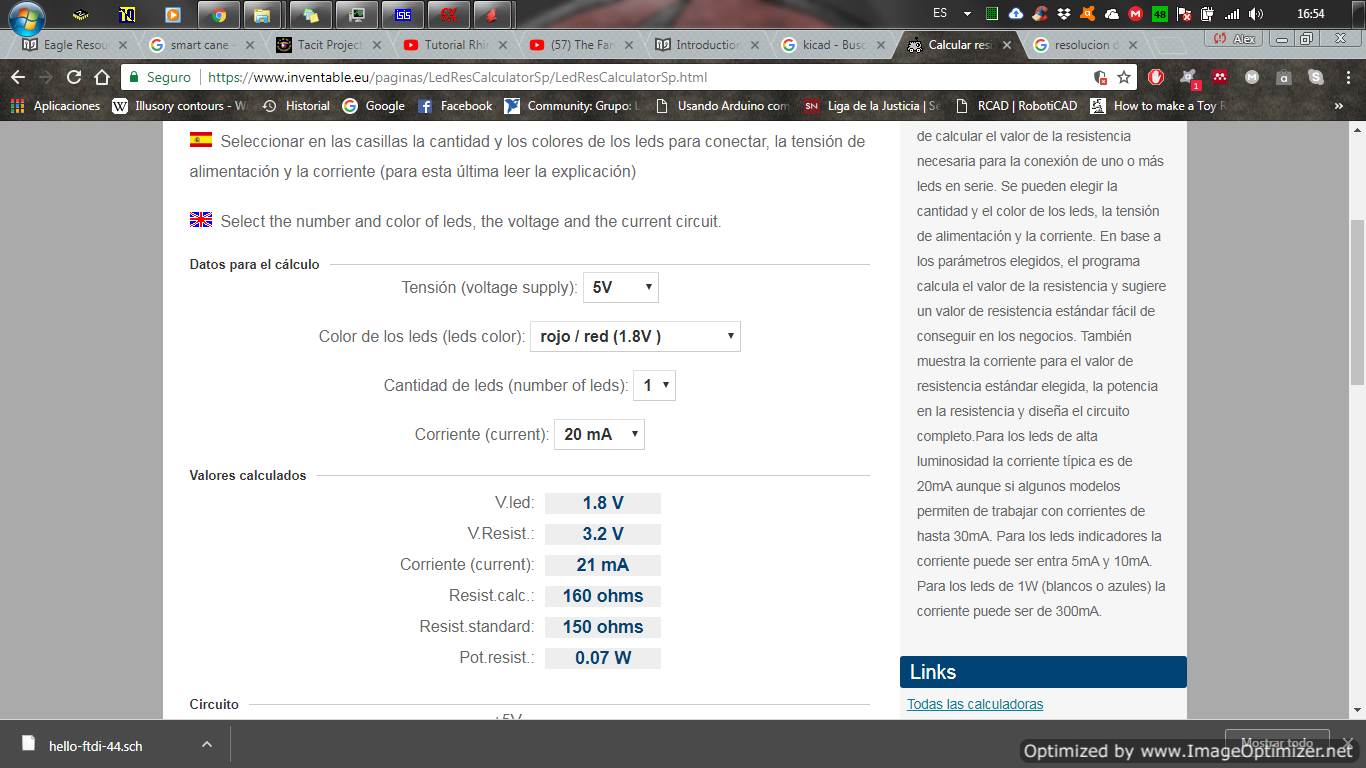Click the page vertical scrollbar thumb
The height and width of the screenshot is (768, 1366).
pyautogui.click(x=1357, y=303)
